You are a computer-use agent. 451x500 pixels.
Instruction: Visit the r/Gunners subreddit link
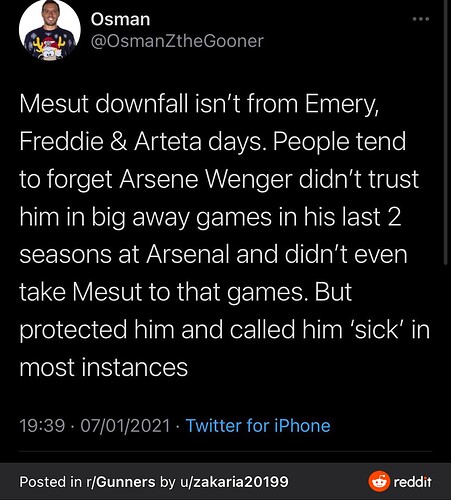[x=120, y=482]
